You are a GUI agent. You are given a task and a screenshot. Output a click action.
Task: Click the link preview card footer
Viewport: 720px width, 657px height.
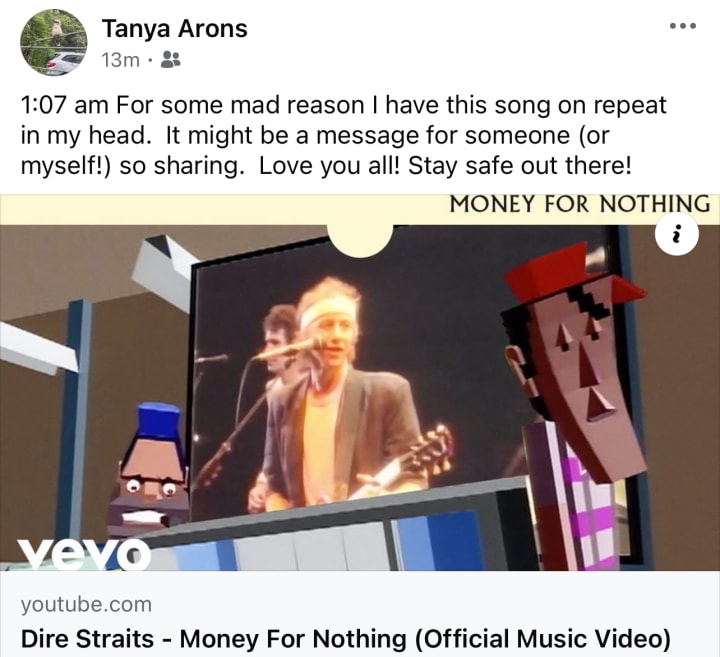point(360,614)
